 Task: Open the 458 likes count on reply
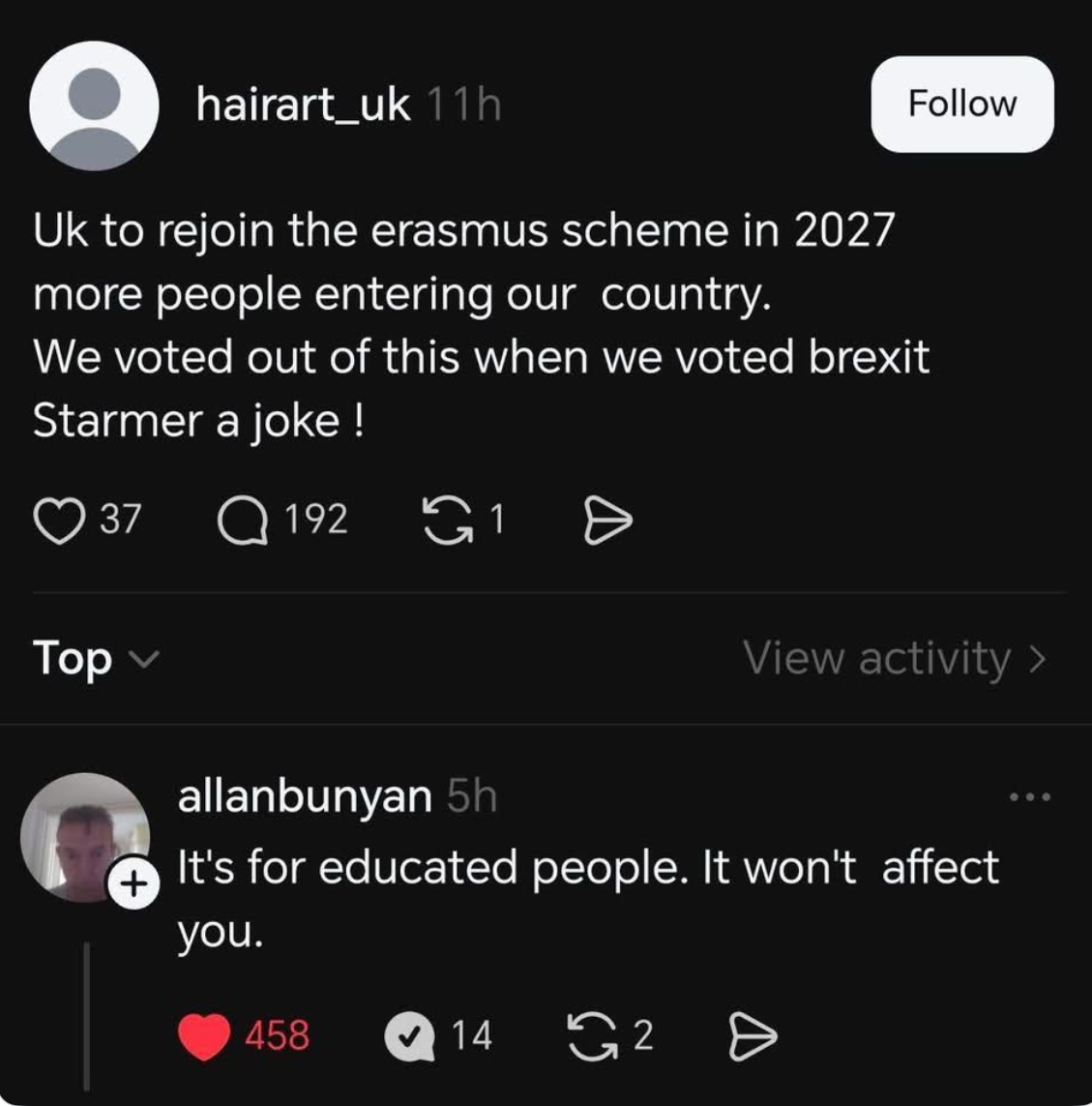pyautogui.click(x=277, y=1035)
